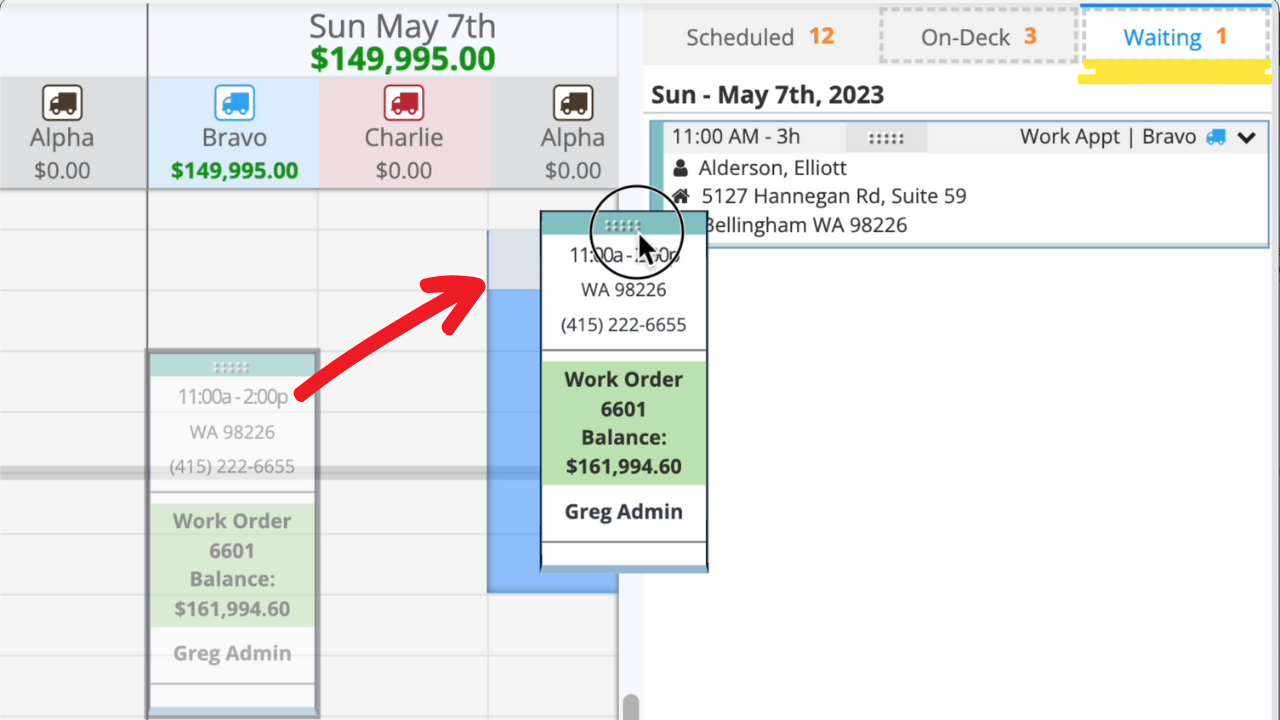The image size is (1280, 720).
Task: Click the Sun May 7th date header
Action: tap(401, 27)
